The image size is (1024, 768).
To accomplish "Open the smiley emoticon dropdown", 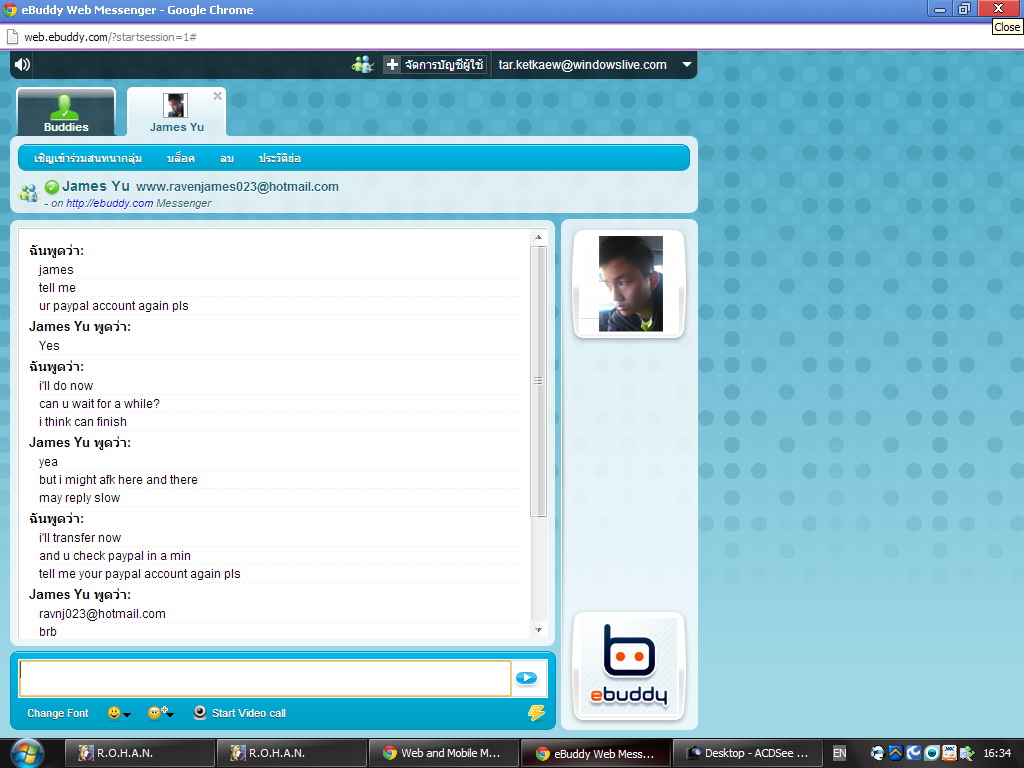I will (119, 713).
